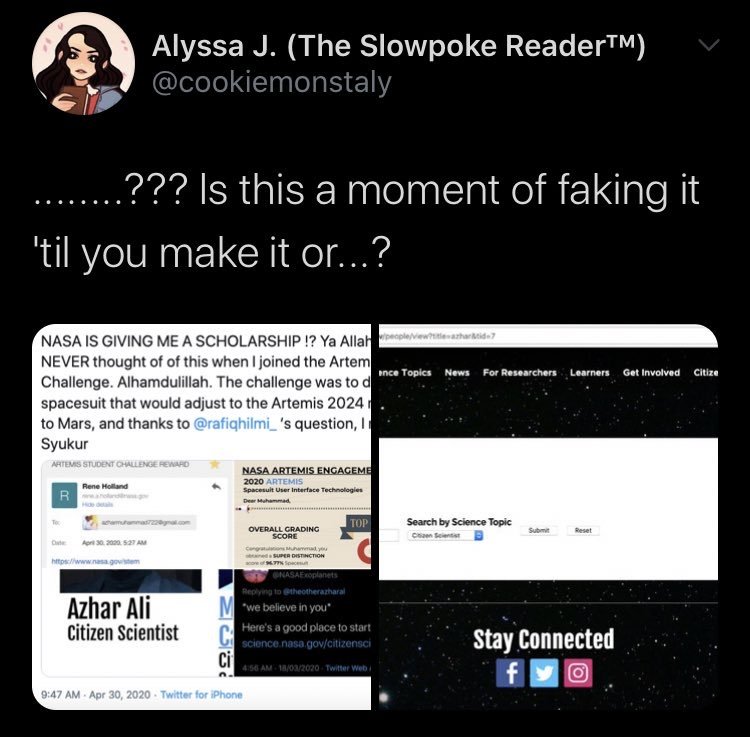The height and width of the screenshot is (737, 750).
Task: Open the Get Involved menu item
Action: click(651, 372)
